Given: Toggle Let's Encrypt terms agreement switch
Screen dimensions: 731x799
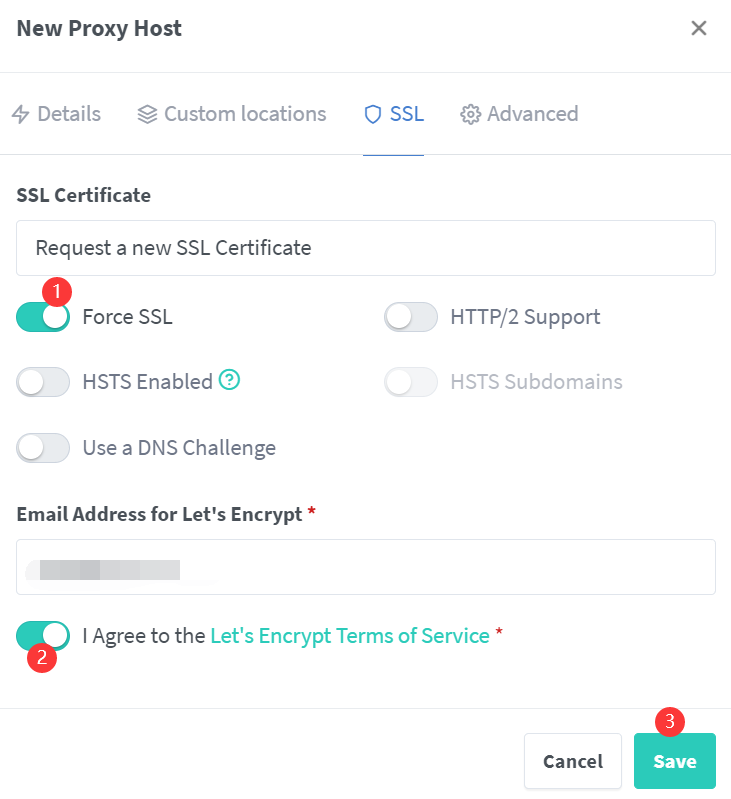Looking at the screenshot, I should pos(43,635).
